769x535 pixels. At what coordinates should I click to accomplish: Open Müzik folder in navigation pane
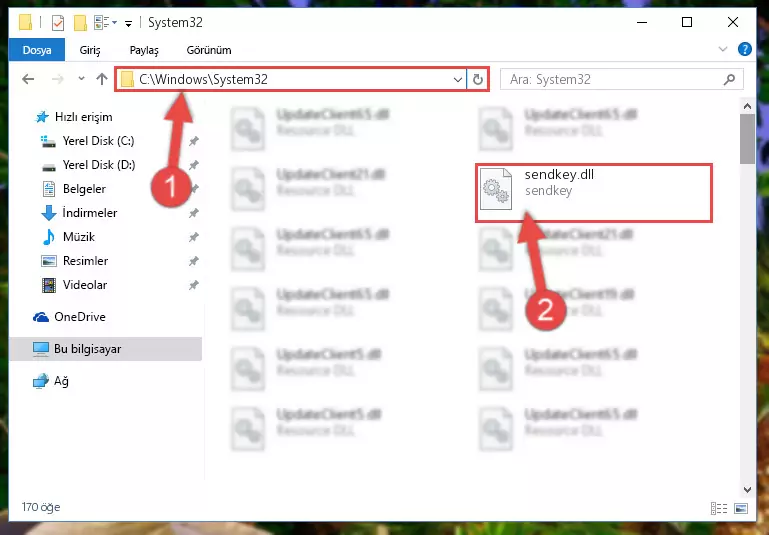[78, 237]
